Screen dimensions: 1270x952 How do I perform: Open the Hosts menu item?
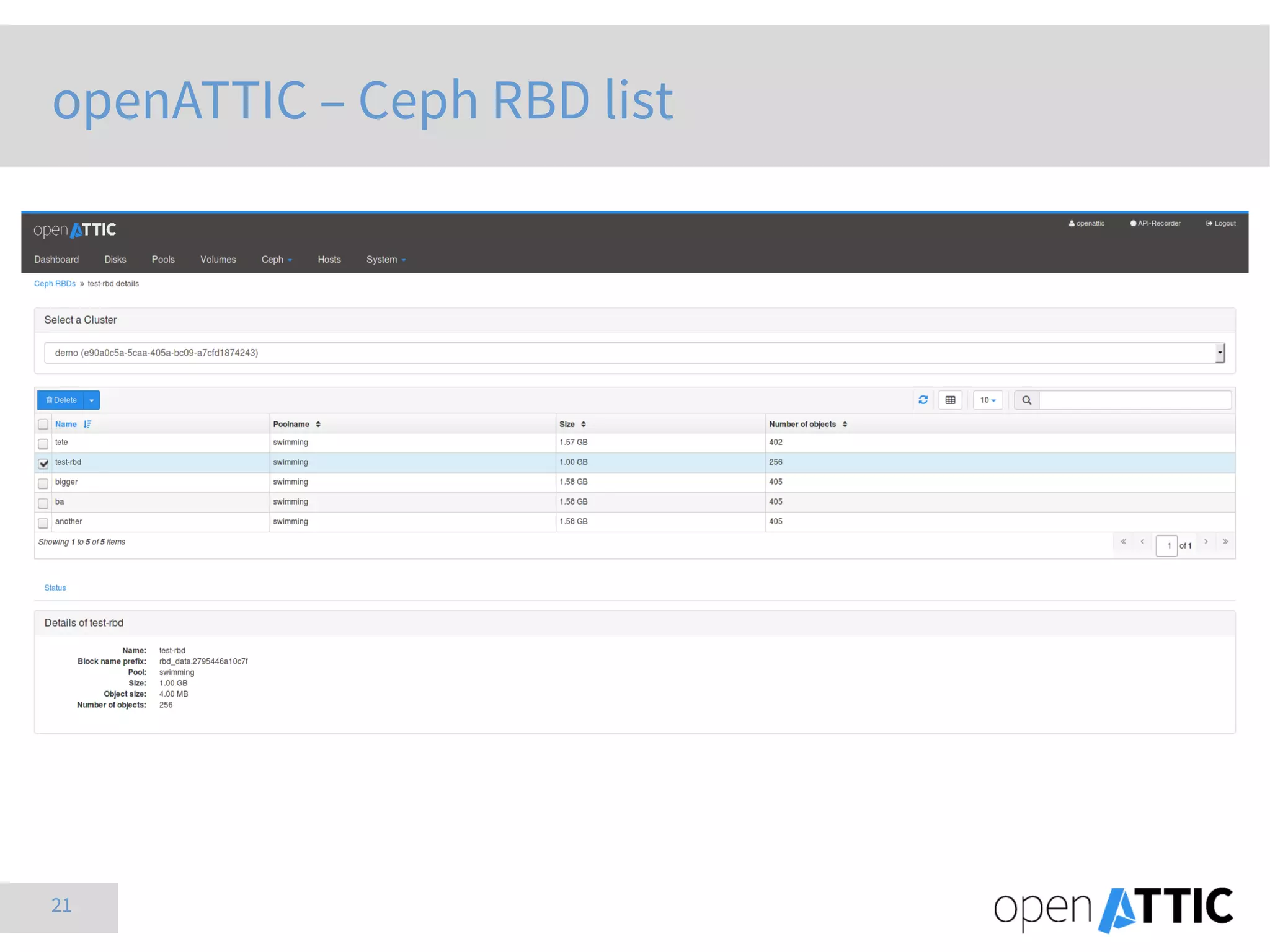click(329, 260)
